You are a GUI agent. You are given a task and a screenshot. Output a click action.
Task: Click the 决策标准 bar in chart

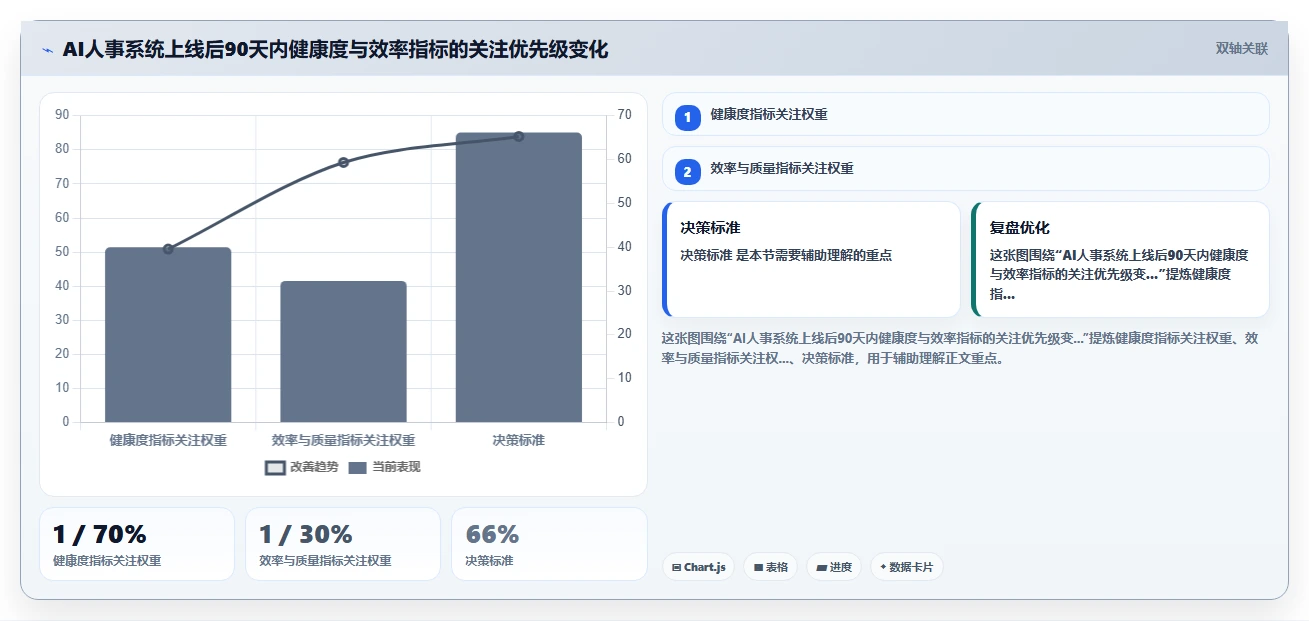click(518, 277)
